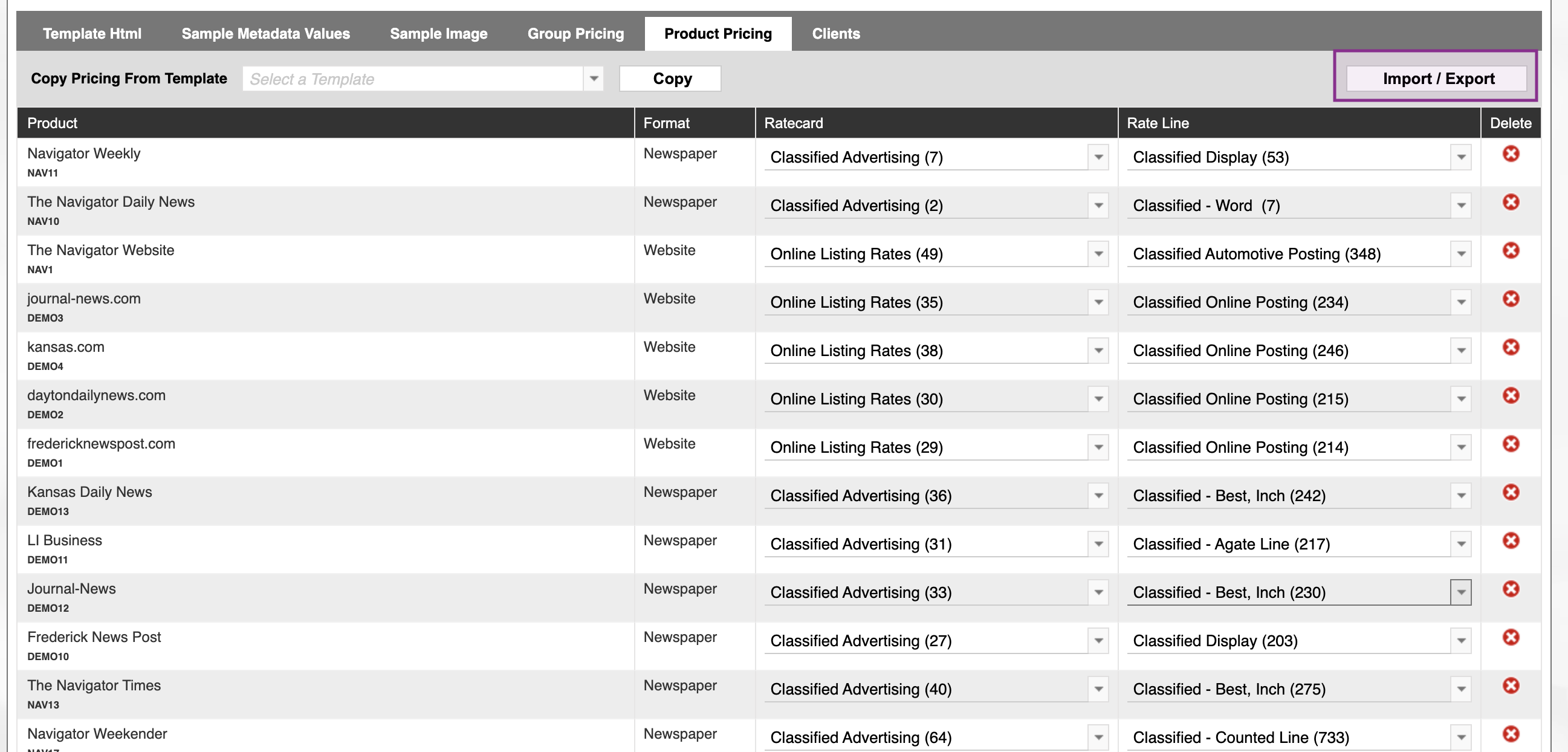This screenshot has height=752, width=1568.
Task: Delete the daytondailynews.com row
Action: pyautogui.click(x=1510, y=396)
